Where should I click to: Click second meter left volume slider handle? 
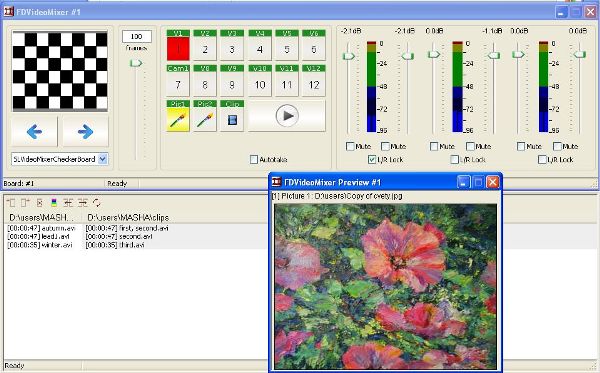coord(434,54)
